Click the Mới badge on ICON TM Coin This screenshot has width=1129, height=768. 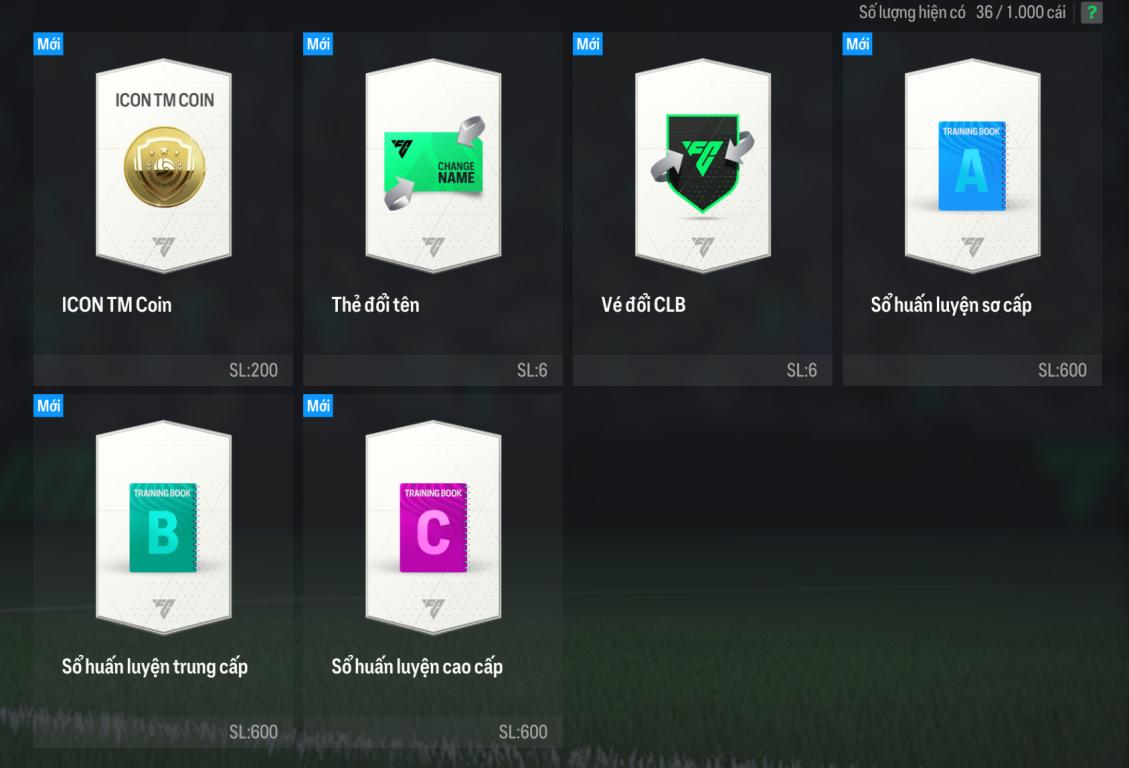(x=48, y=44)
